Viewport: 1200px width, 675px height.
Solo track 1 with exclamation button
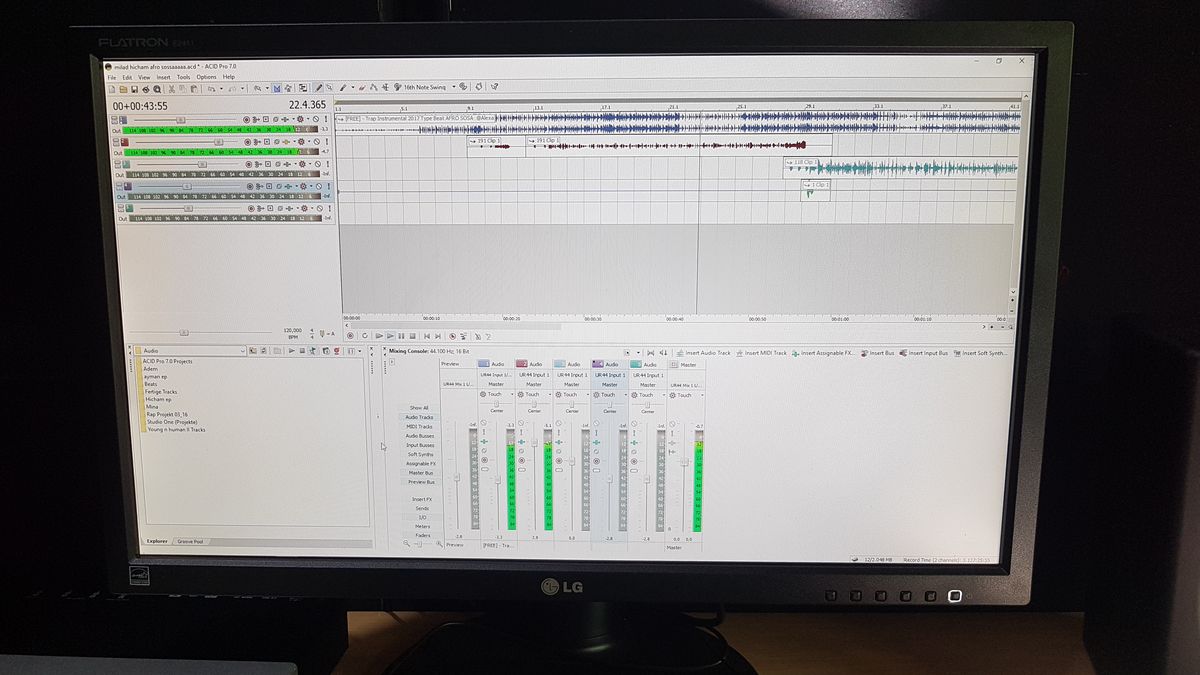pos(326,119)
